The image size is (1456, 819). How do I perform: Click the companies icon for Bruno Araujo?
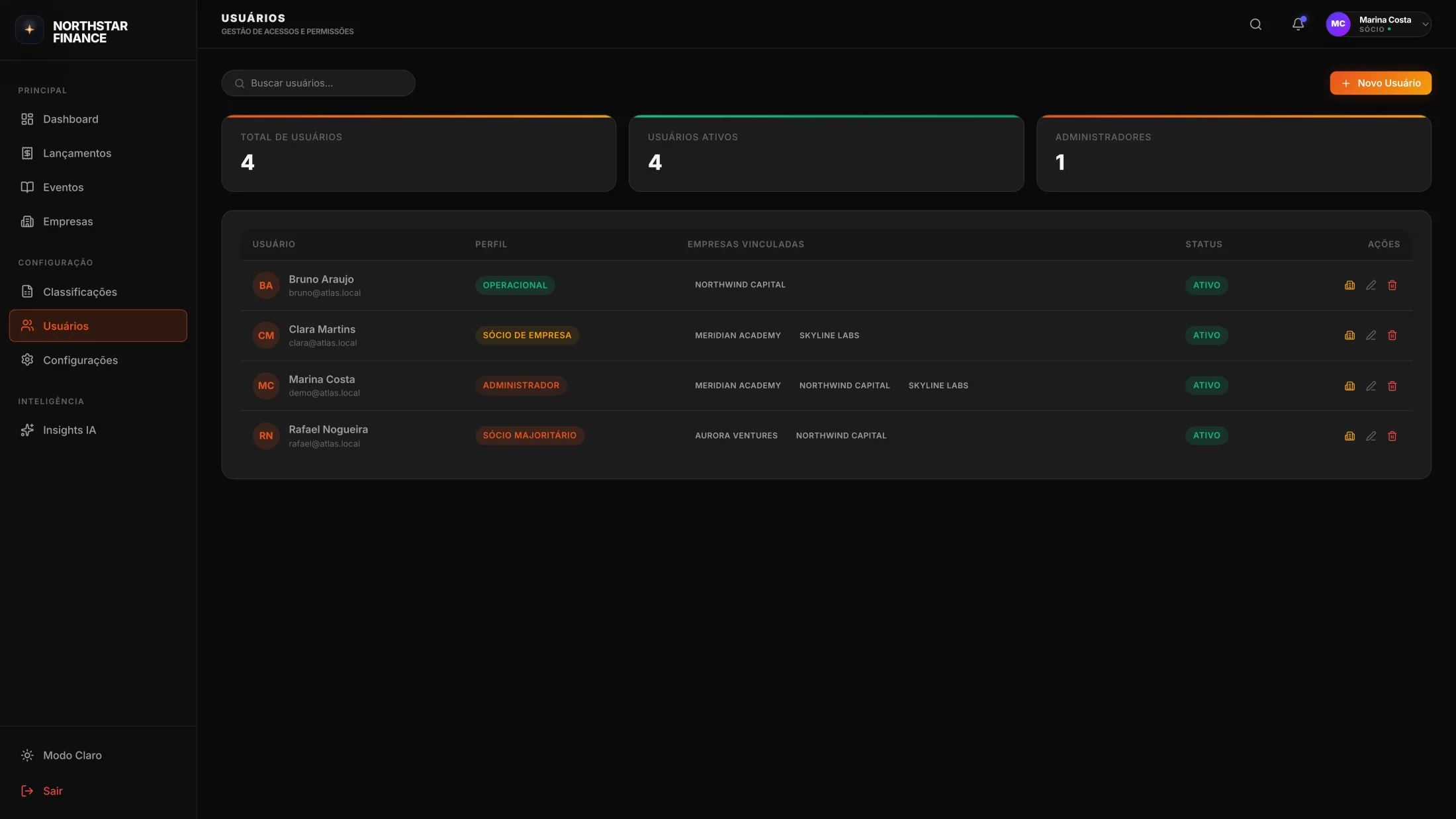coord(1349,285)
